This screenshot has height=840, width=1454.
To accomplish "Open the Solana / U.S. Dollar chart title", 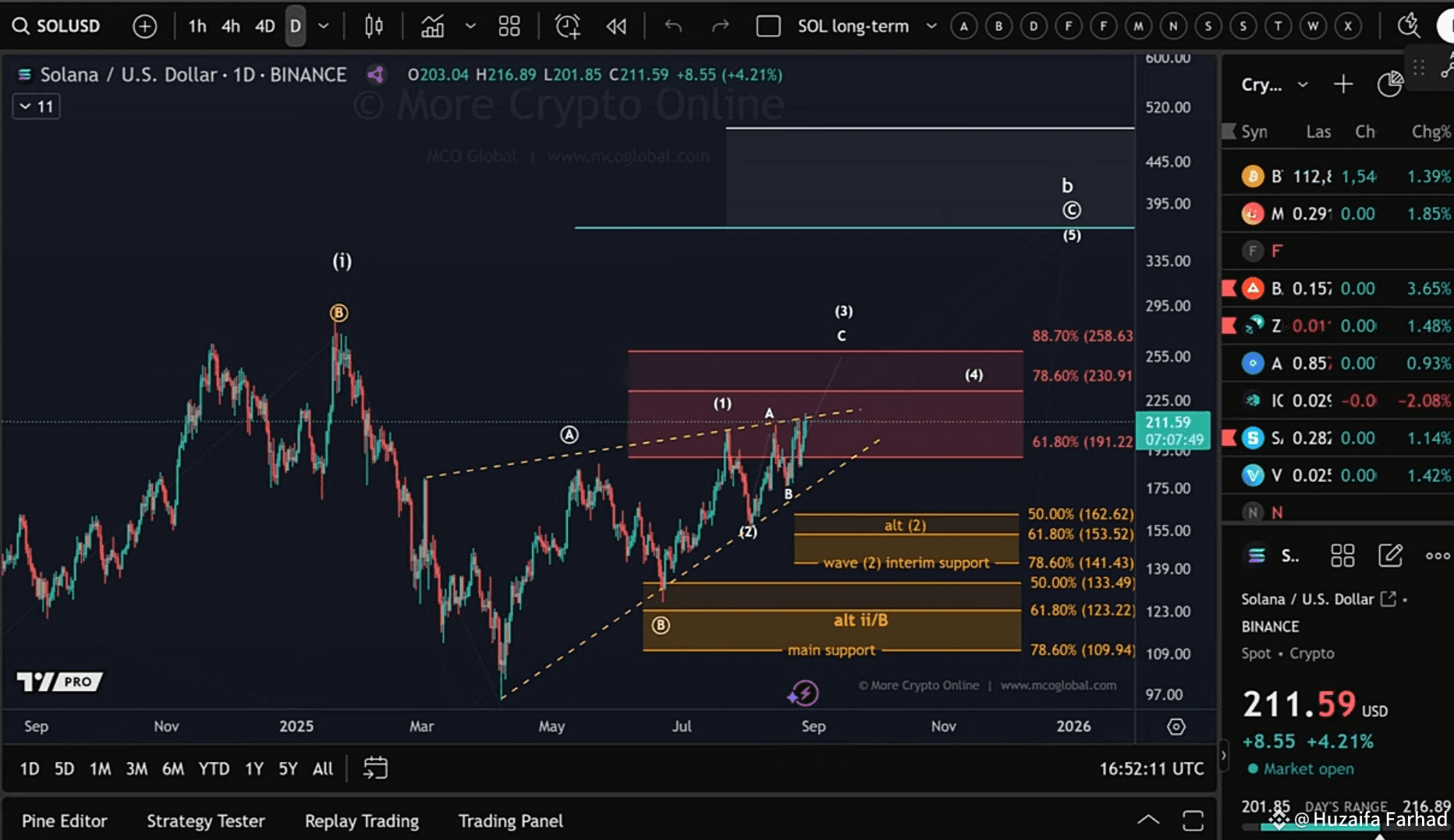I will point(193,74).
